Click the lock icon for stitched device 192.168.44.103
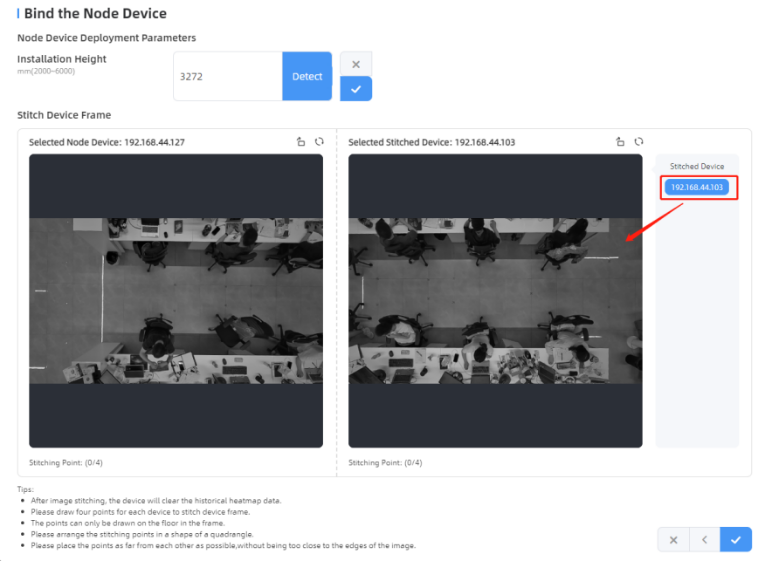The height and width of the screenshot is (561, 766). coord(620,142)
